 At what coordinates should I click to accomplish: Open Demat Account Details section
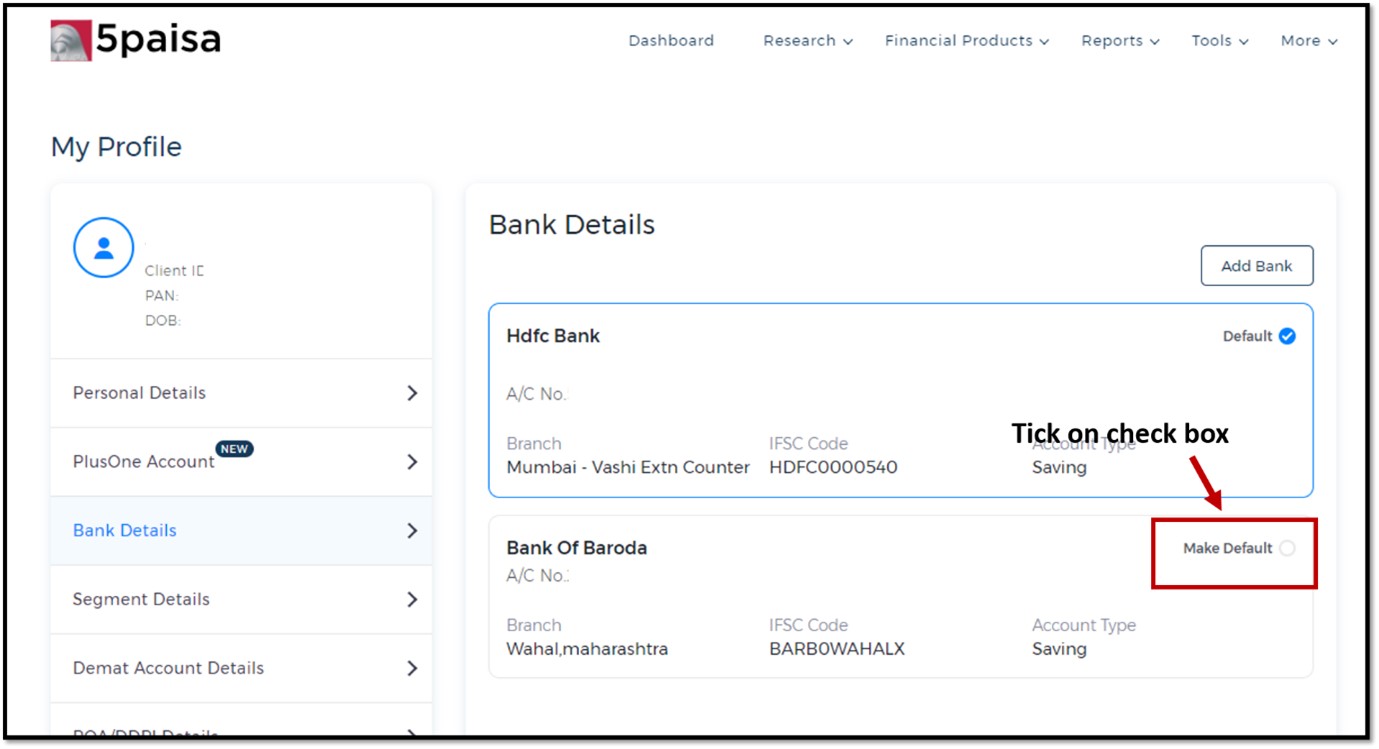(x=241, y=668)
